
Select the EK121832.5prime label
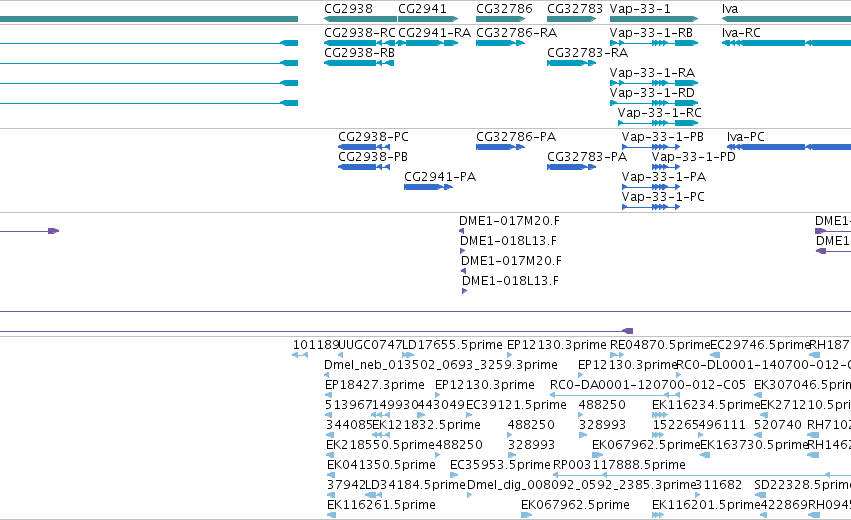tap(427, 425)
